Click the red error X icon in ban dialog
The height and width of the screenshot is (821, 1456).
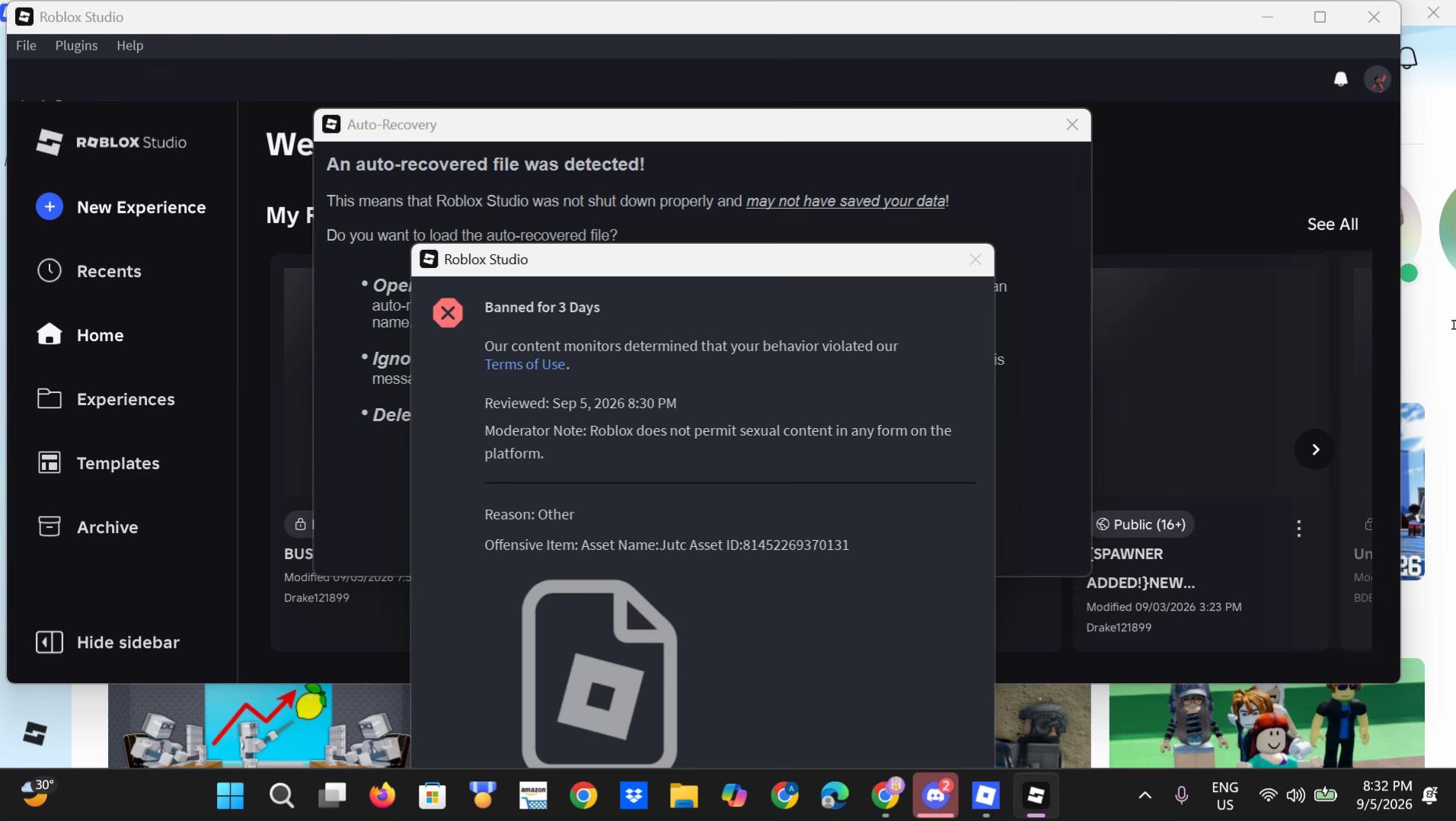448,313
